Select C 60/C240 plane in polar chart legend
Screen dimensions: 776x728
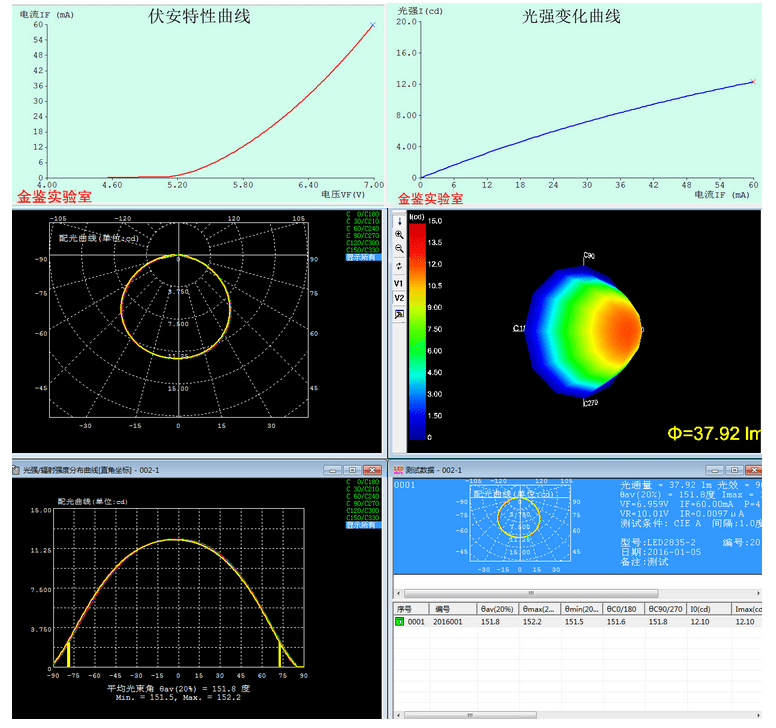[363, 229]
